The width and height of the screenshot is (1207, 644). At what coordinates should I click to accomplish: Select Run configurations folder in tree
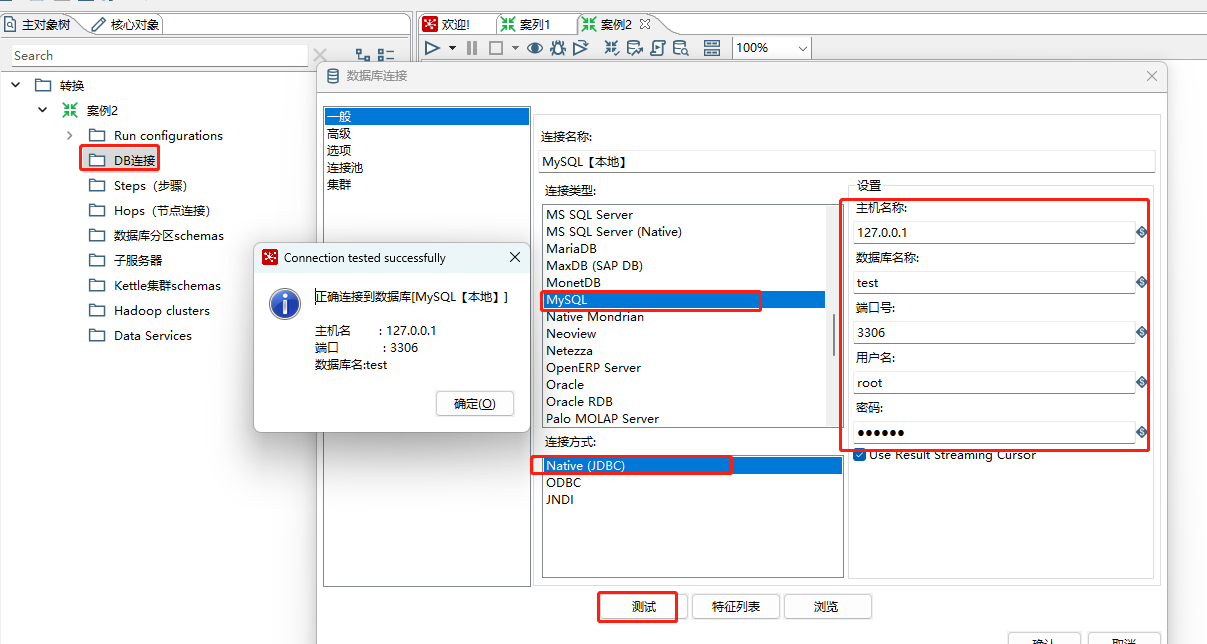coord(155,135)
